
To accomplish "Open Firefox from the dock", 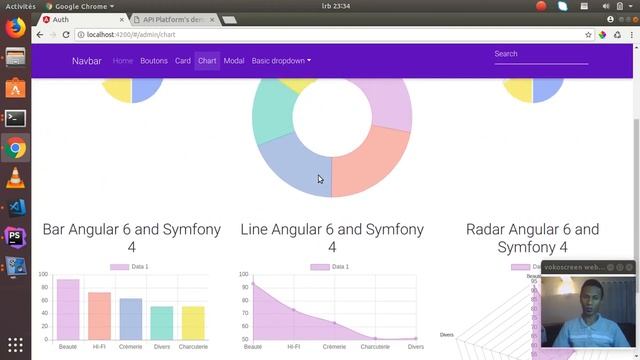I will (x=16, y=28).
